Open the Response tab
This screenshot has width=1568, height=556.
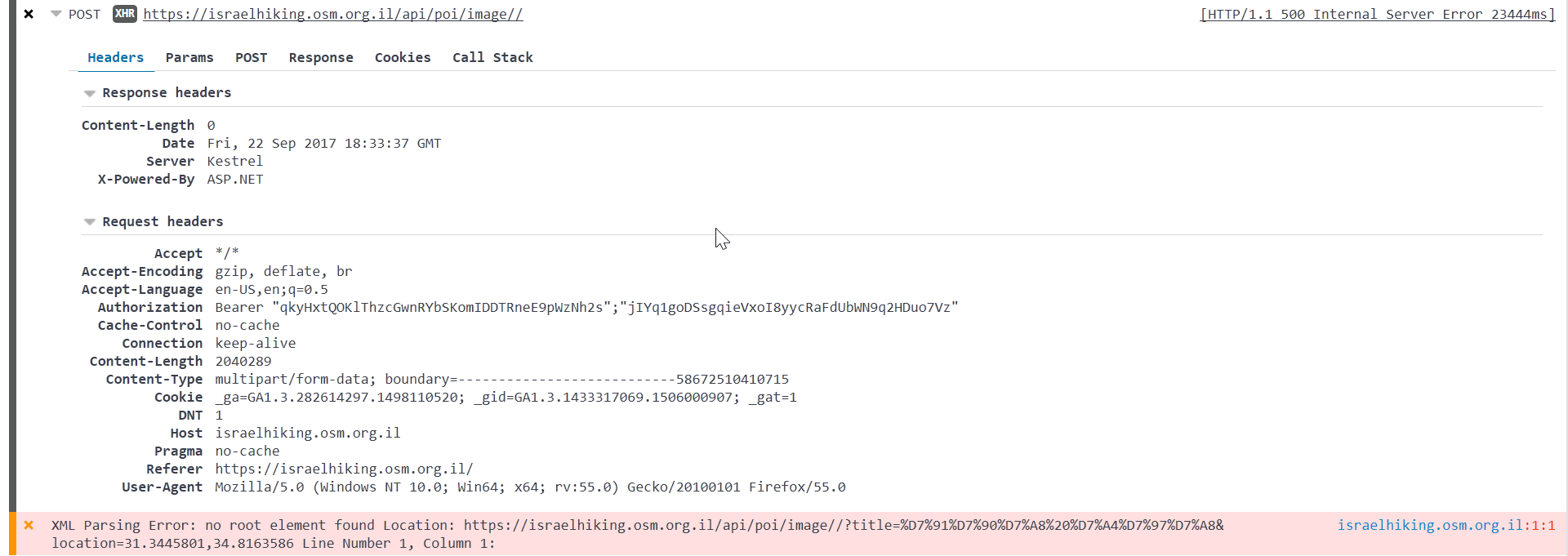point(321,57)
